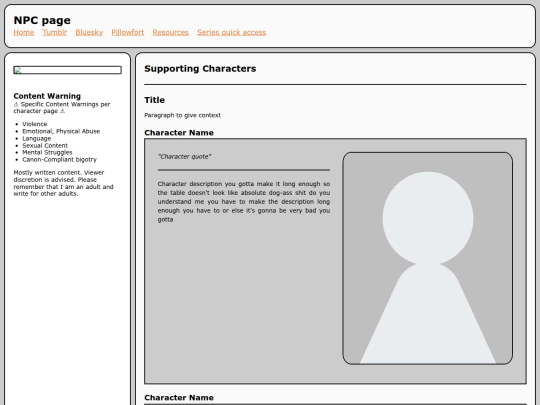
Task: Click the Content Warning heading
Action: [x=47, y=96]
